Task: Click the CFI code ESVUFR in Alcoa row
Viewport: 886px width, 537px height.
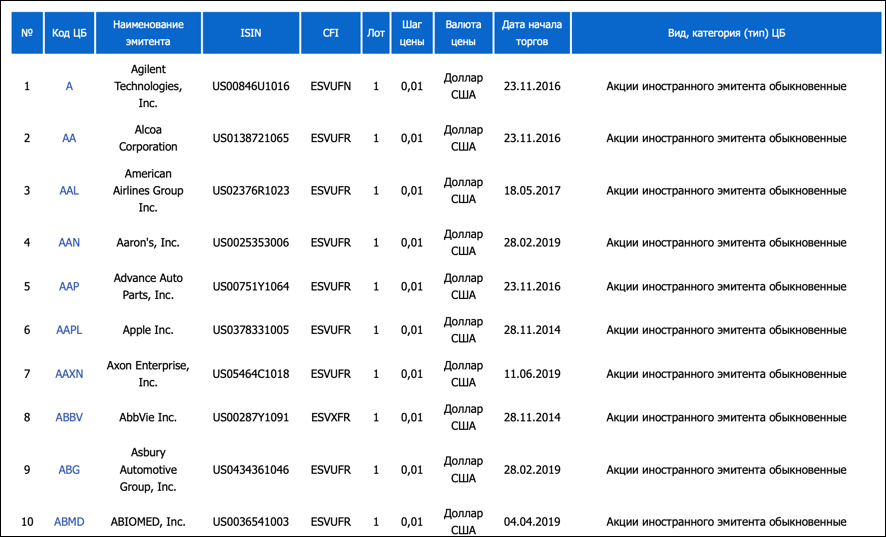Action: 331,138
